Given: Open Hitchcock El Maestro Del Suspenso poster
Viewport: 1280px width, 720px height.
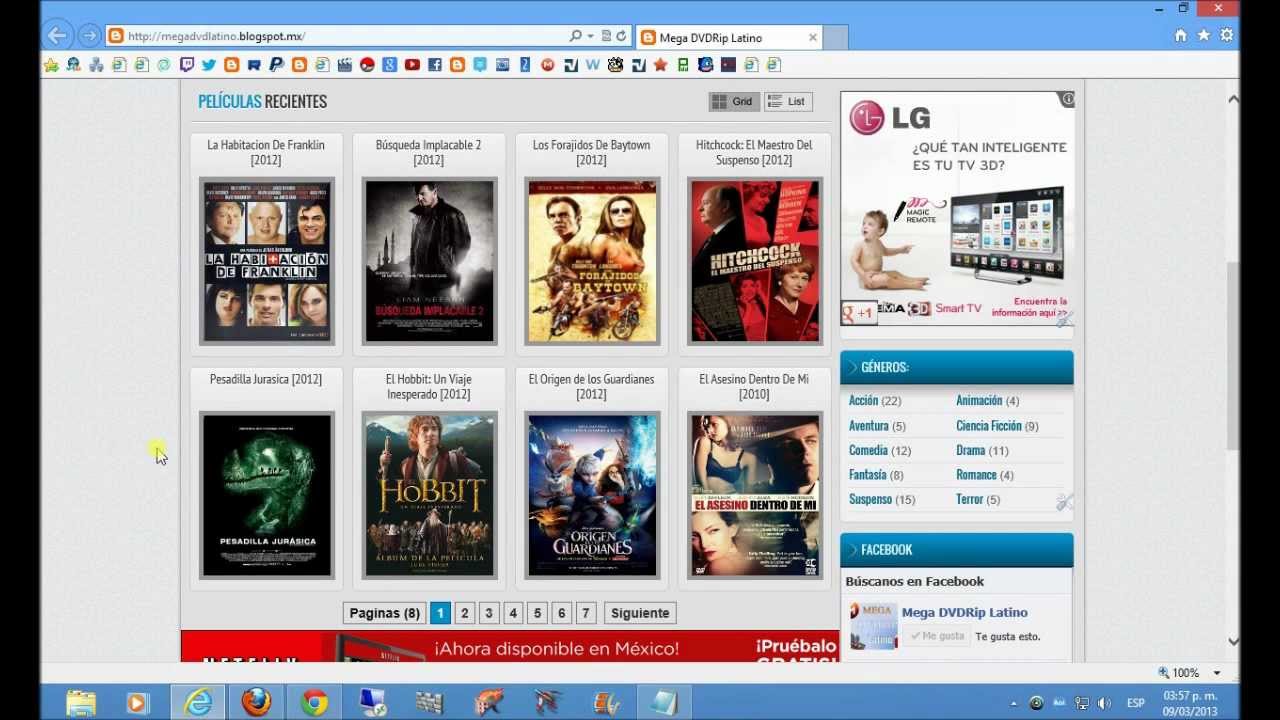Looking at the screenshot, I should pos(755,261).
